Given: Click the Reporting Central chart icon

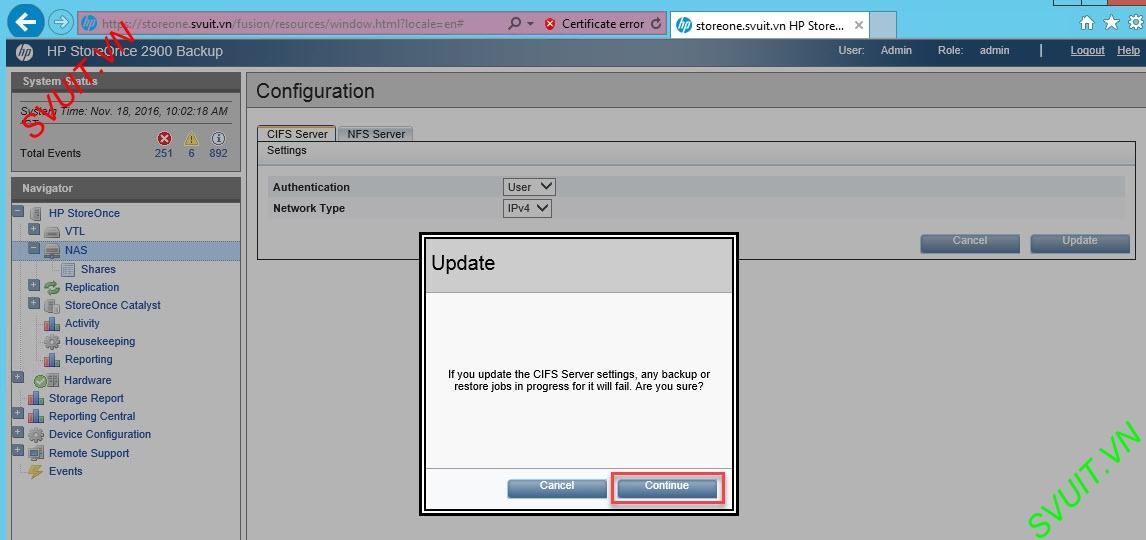Looking at the screenshot, I should tap(36, 417).
